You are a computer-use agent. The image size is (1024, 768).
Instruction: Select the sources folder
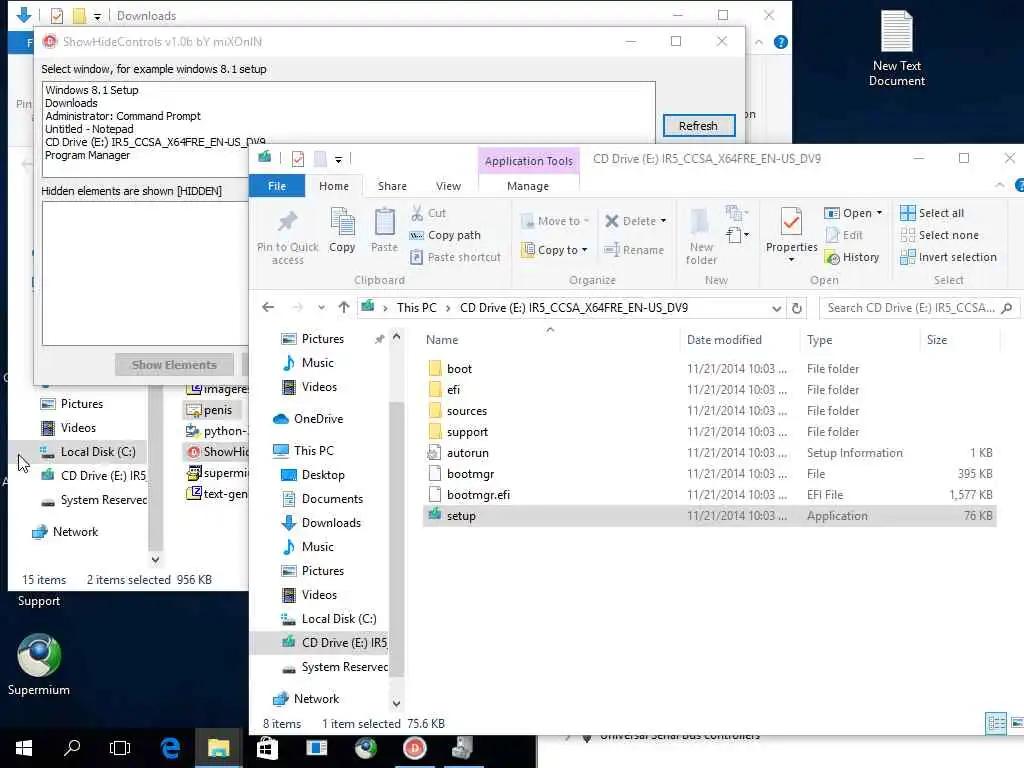click(466, 411)
